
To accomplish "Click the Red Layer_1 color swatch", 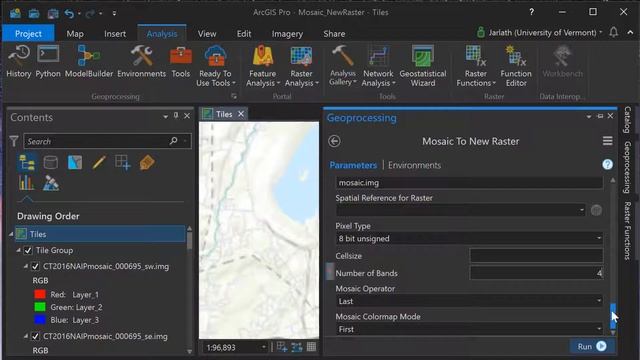I will 40,294.
